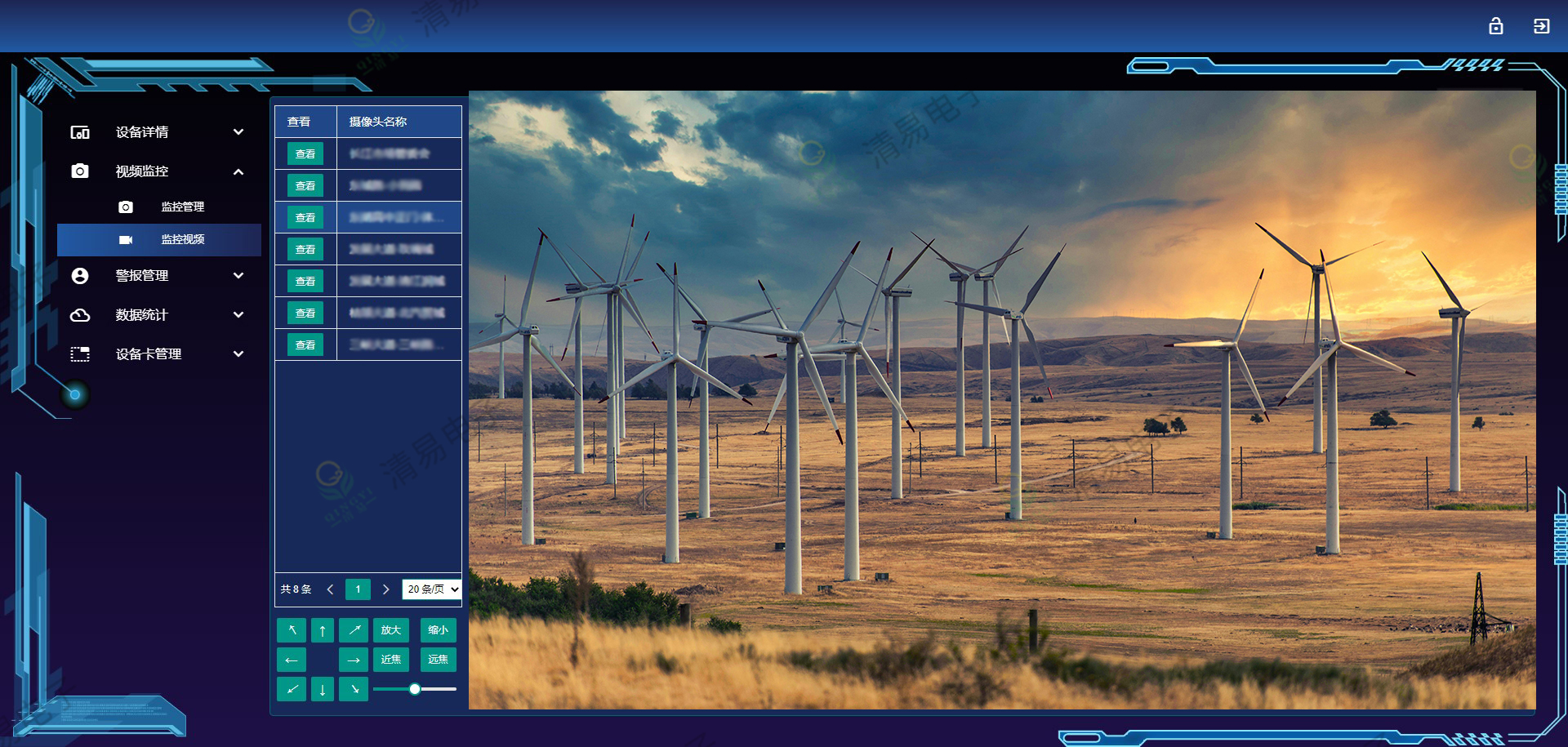The height and width of the screenshot is (747, 1568).
Task: Move camera diagonally up-left
Action: [292, 630]
